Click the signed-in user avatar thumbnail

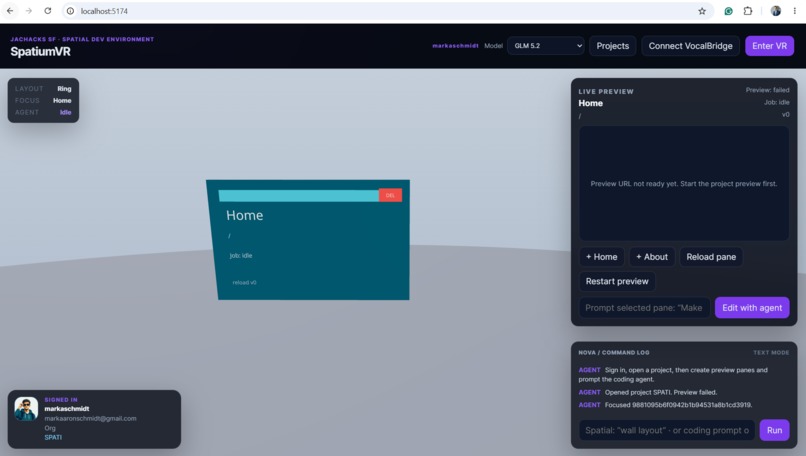click(26, 409)
